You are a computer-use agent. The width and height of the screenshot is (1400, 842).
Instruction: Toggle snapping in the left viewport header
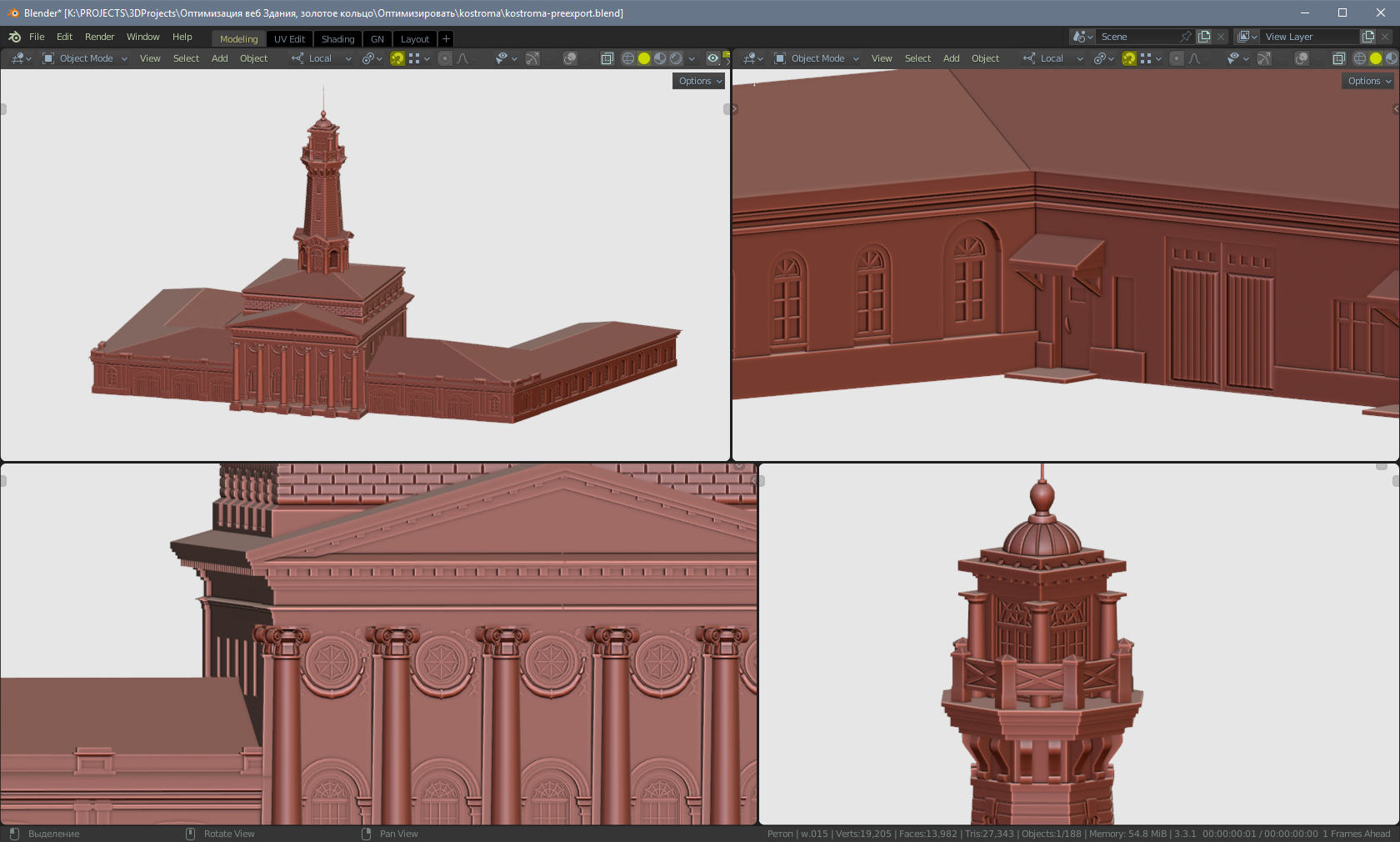click(397, 58)
